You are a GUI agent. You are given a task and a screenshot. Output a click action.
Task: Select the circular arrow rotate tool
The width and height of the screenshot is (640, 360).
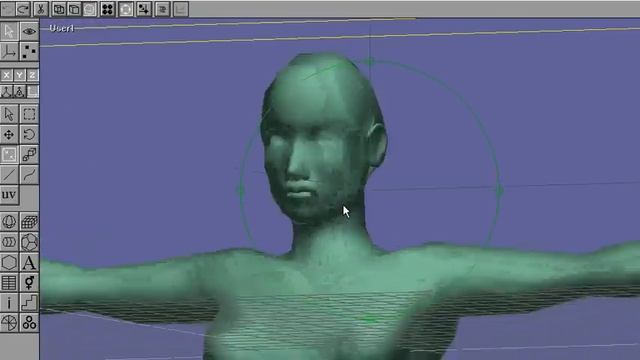click(29, 135)
